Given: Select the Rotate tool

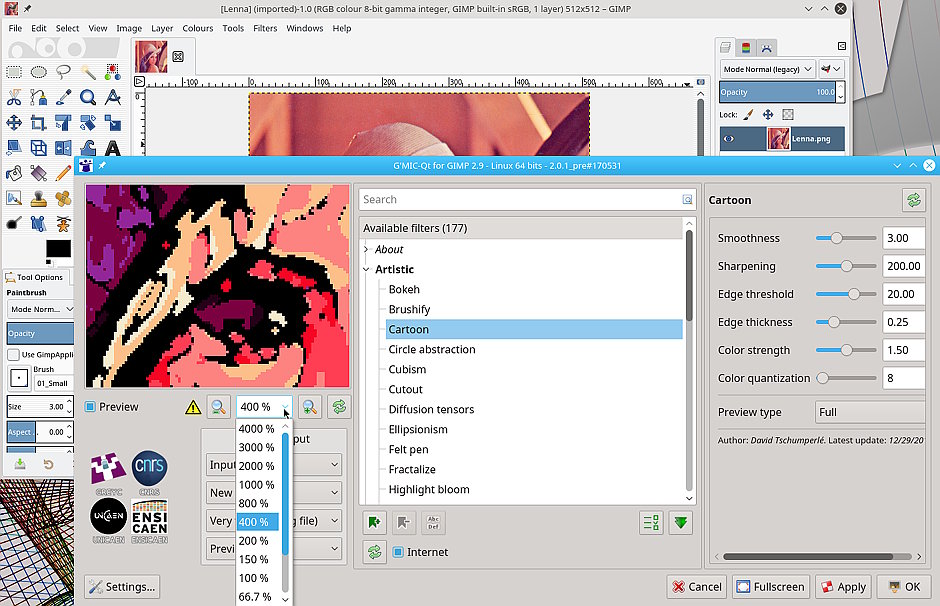Looking at the screenshot, I should [x=63, y=123].
